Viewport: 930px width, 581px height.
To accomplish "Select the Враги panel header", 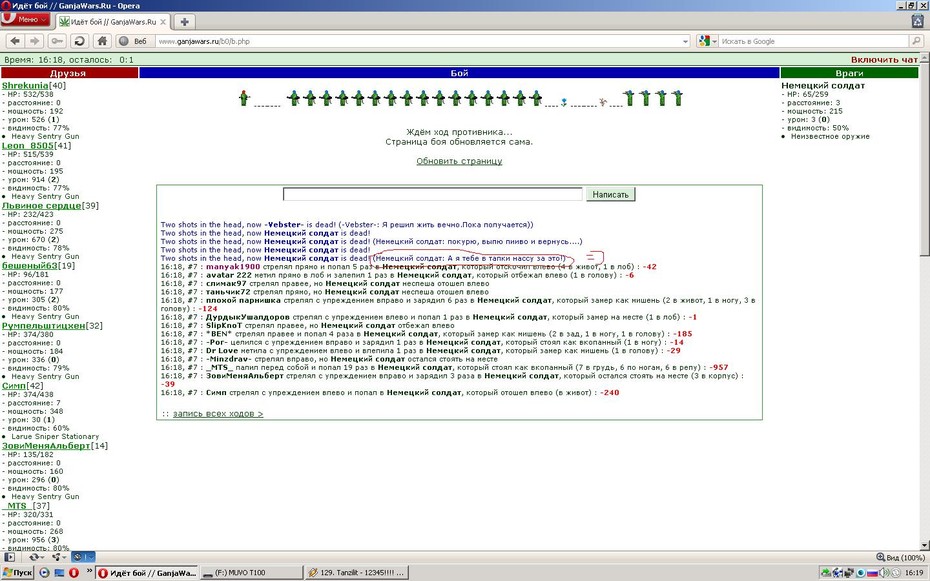I will pyautogui.click(x=849, y=73).
